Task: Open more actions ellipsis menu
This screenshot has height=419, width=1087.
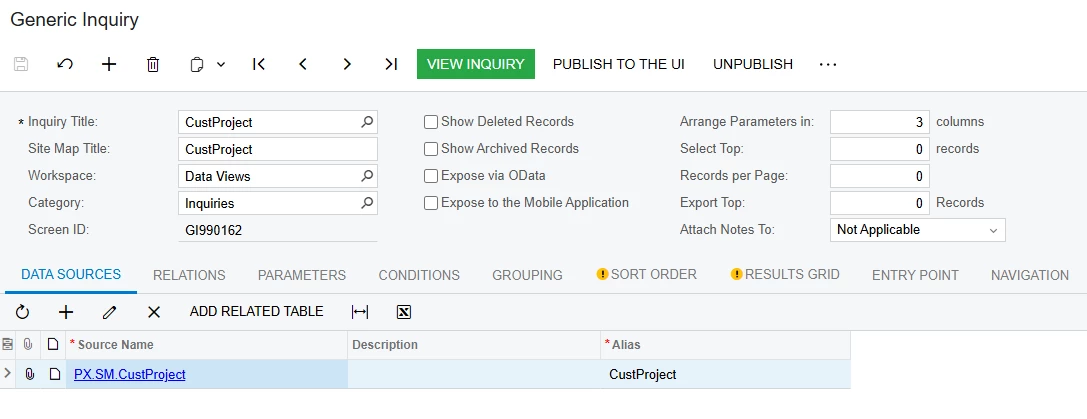Action: tap(828, 64)
